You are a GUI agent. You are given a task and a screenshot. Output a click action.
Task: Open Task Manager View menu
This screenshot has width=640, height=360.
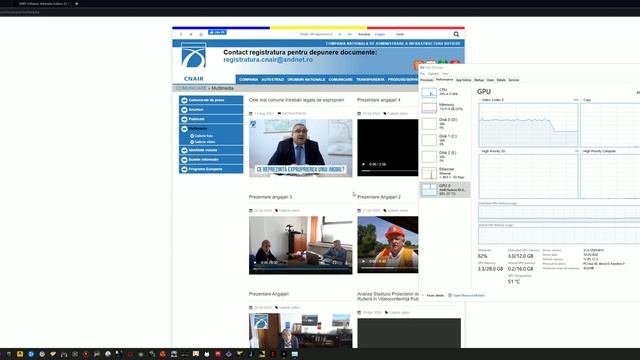tap(445, 74)
